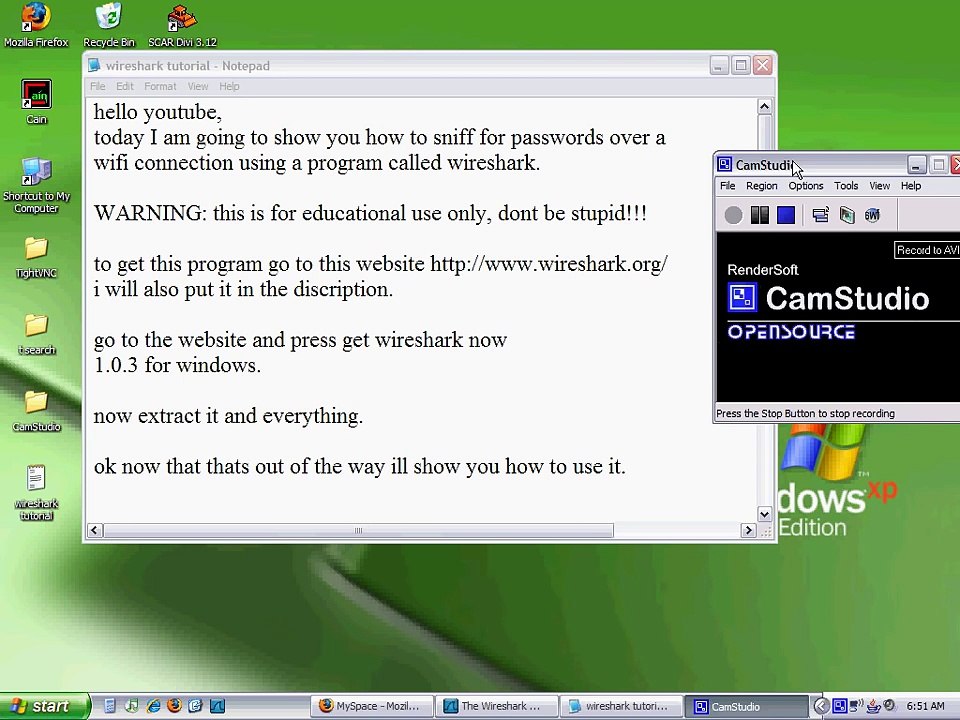Switch to MySpace Mozilla taskbar button

coord(372,706)
